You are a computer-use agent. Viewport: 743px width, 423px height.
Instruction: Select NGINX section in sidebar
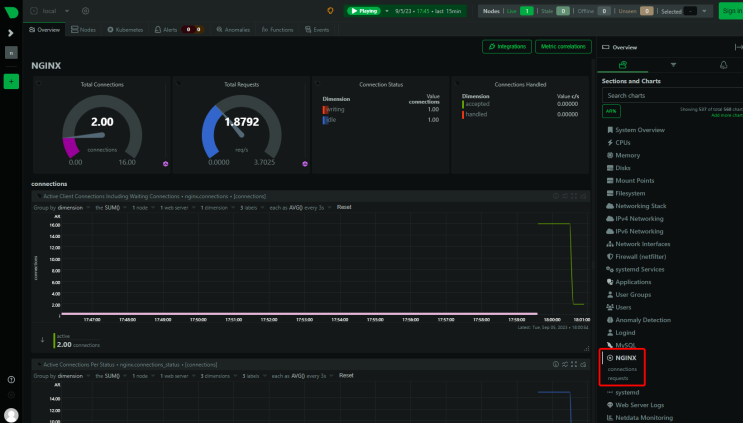(625, 358)
